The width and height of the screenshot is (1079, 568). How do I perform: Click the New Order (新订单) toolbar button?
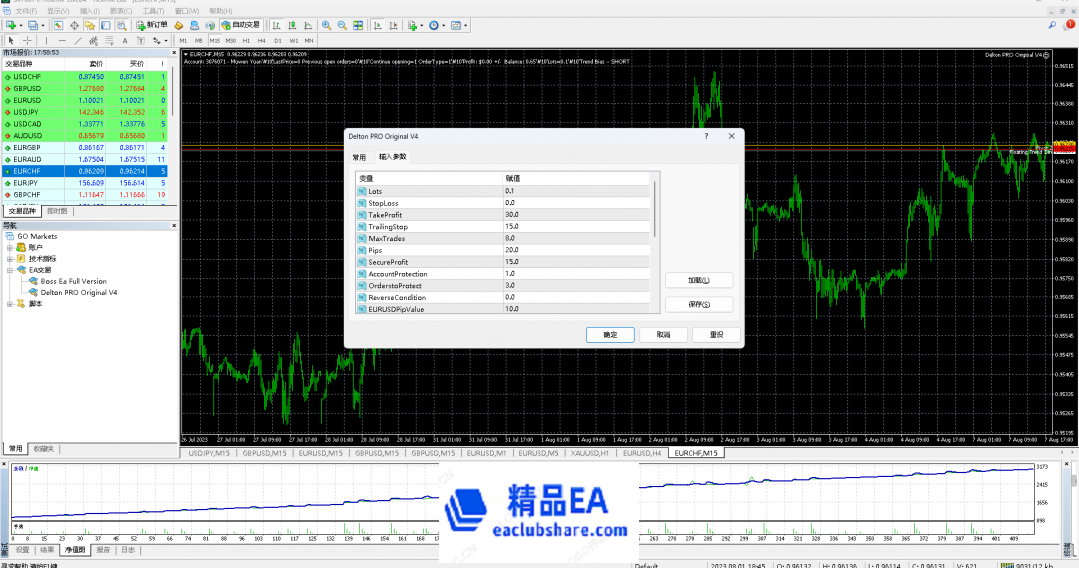point(152,25)
